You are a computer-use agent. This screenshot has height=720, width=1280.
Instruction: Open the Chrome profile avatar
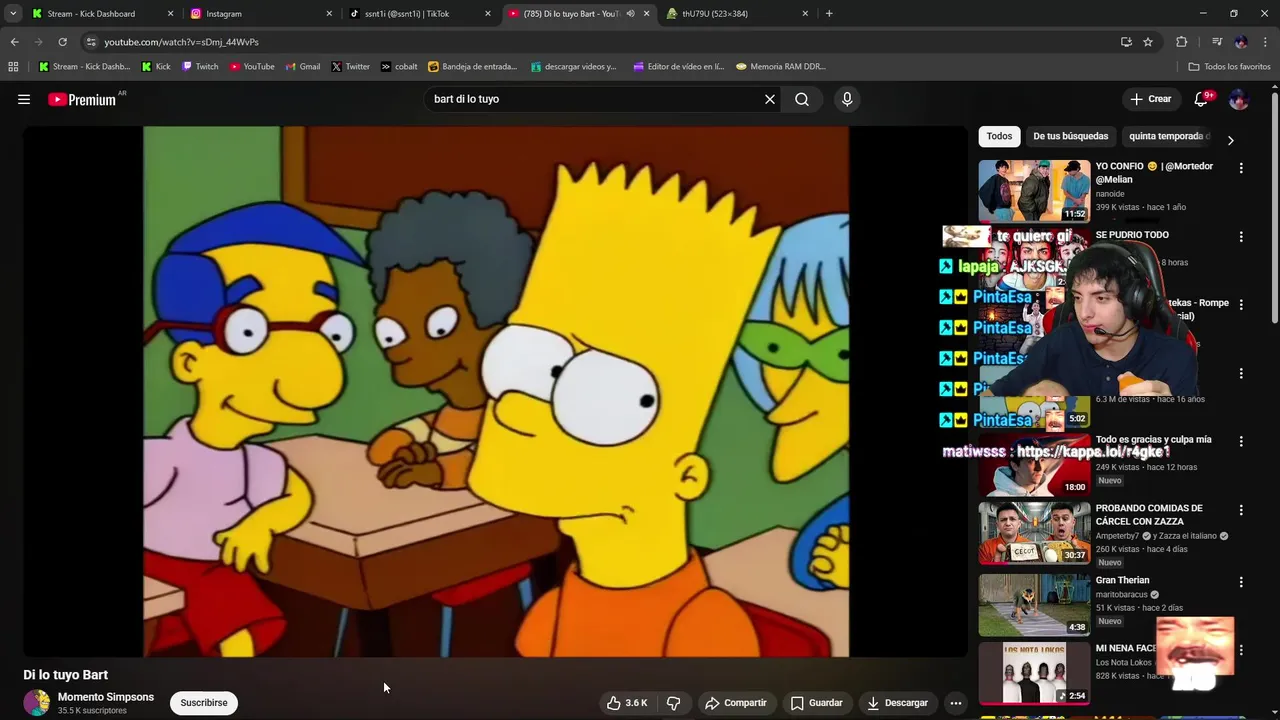[1241, 42]
